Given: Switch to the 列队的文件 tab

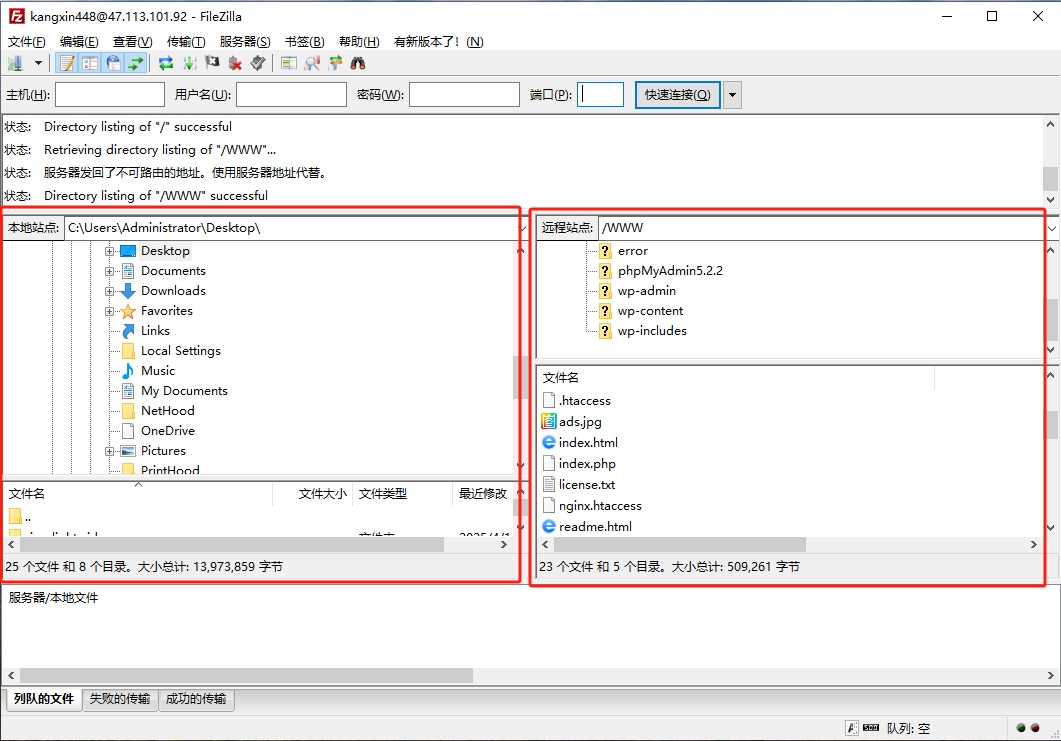Looking at the screenshot, I should tap(44, 699).
